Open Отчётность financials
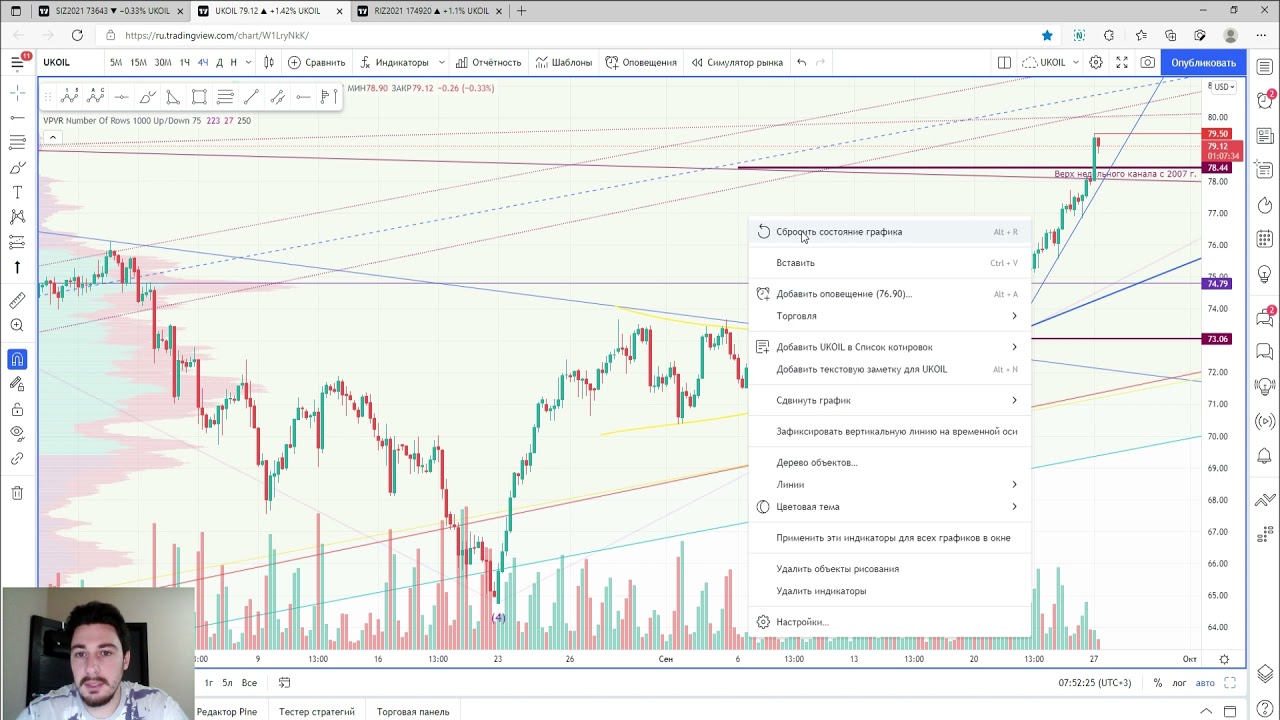Screen dimensions: 1280x720 488,62
